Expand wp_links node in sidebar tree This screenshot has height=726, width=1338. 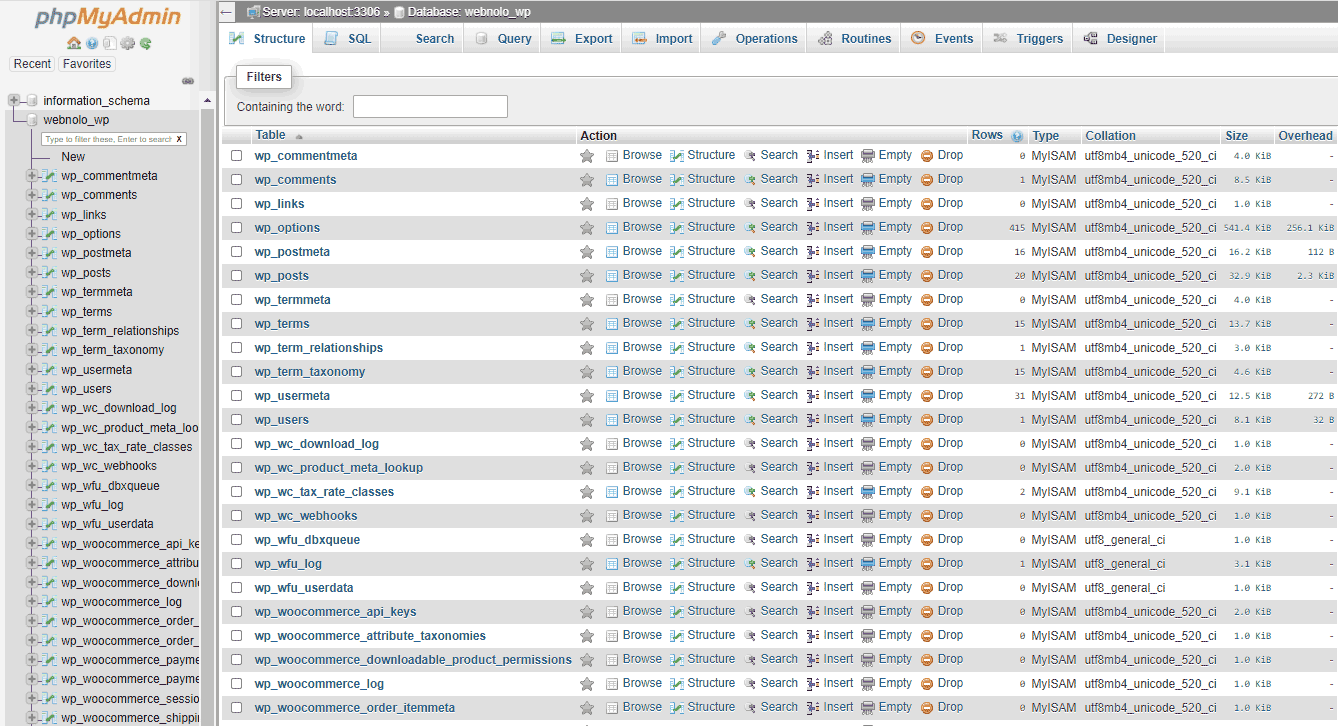32,215
